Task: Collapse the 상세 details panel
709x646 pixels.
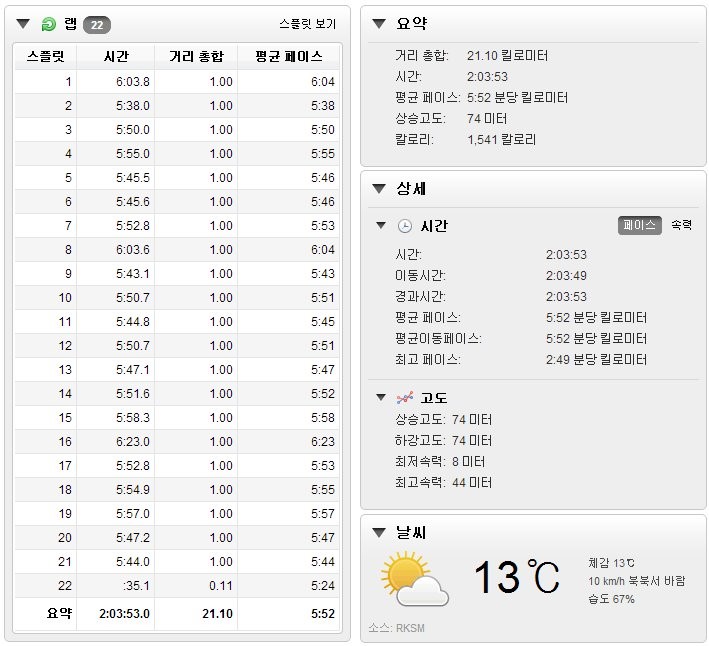Action: click(x=379, y=189)
